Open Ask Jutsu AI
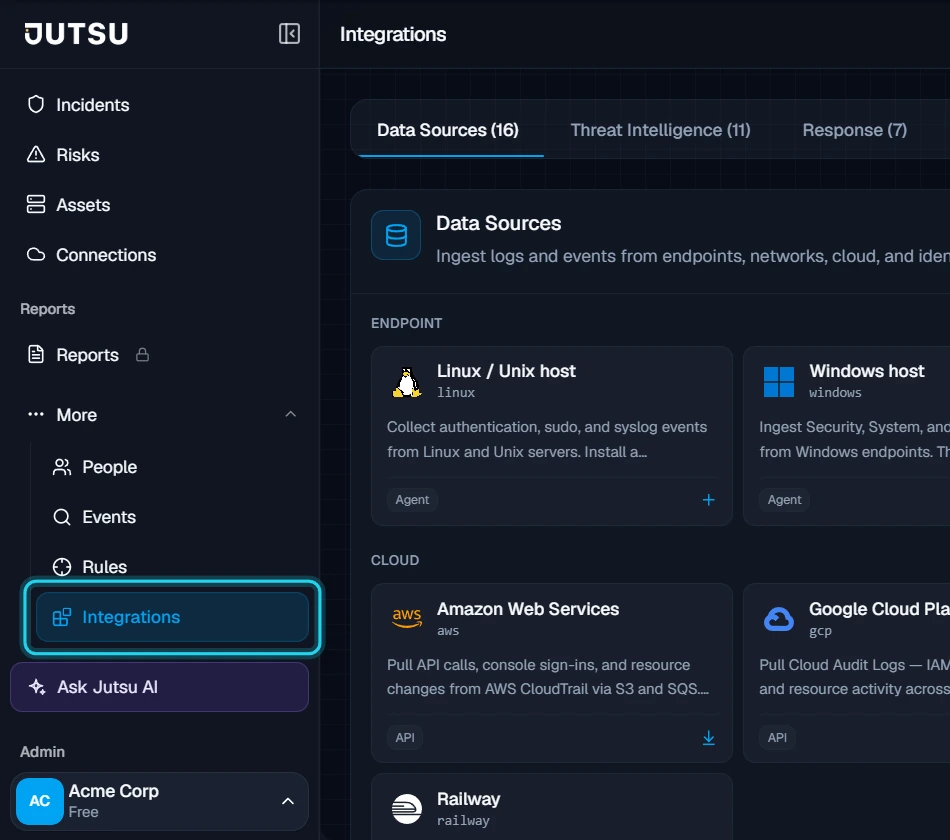 (159, 687)
